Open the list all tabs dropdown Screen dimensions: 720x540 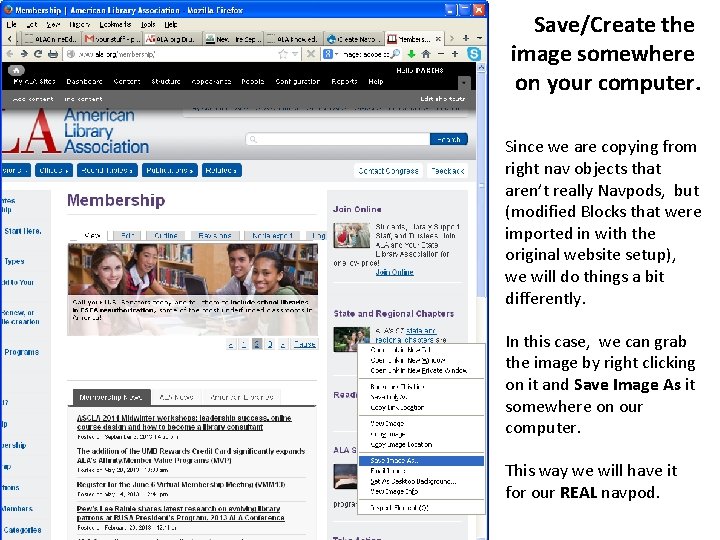click(x=479, y=39)
